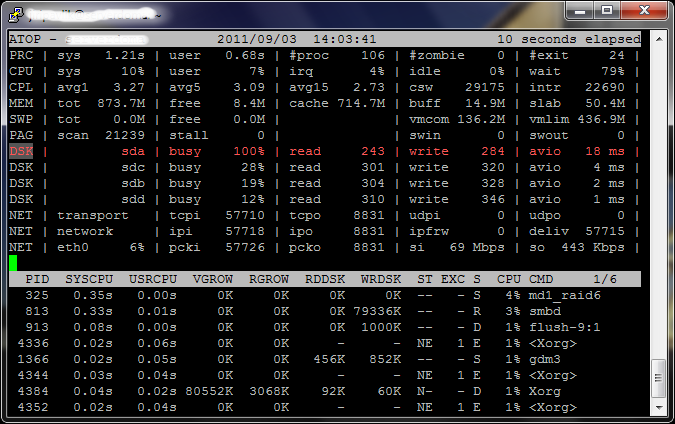This screenshot has width=675, height=424.
Task: Click the RGROW column header
Action: pyautogui.click(x=269, y=279)
